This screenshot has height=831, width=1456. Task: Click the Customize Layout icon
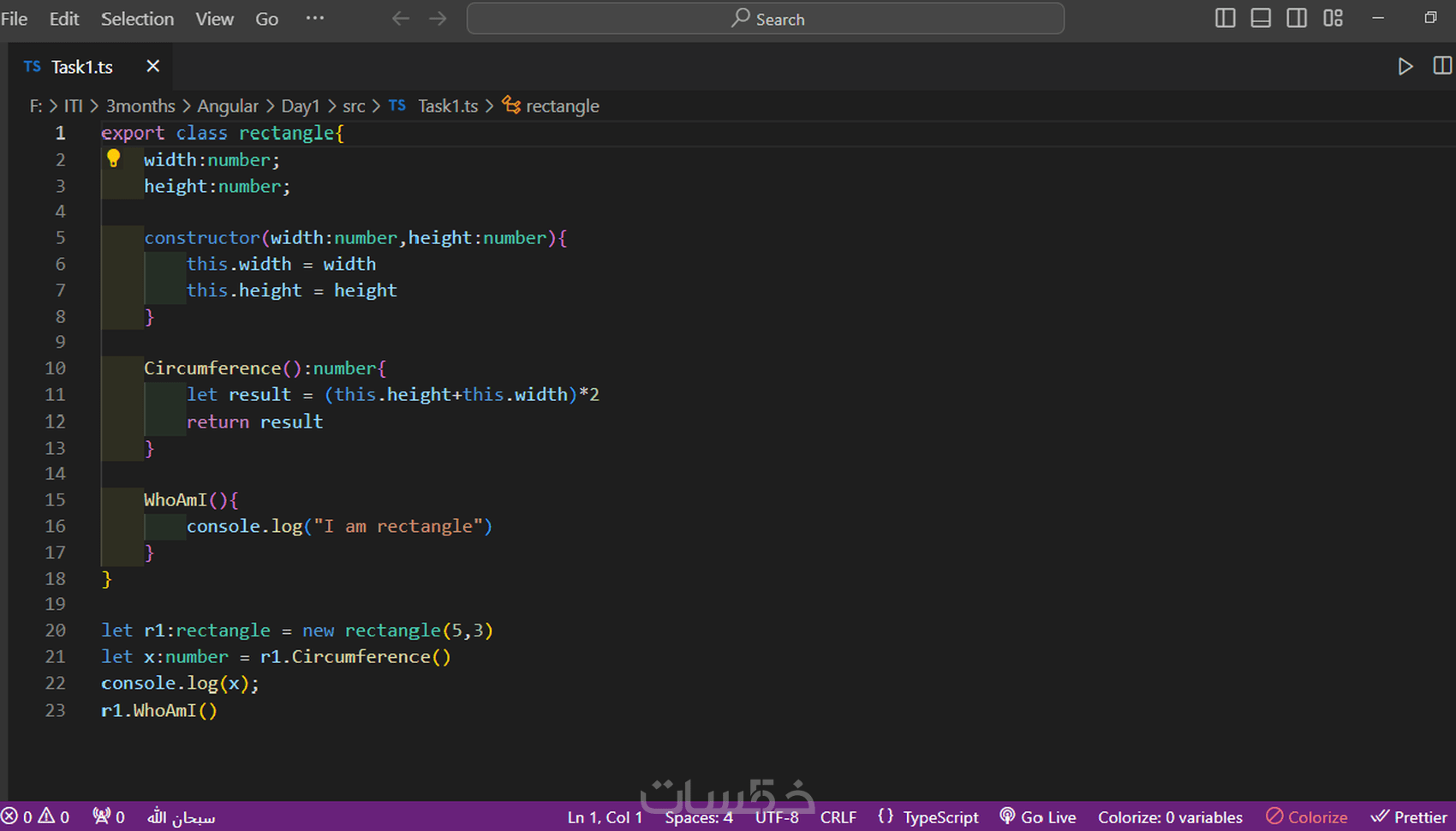tap(1333, 18)
